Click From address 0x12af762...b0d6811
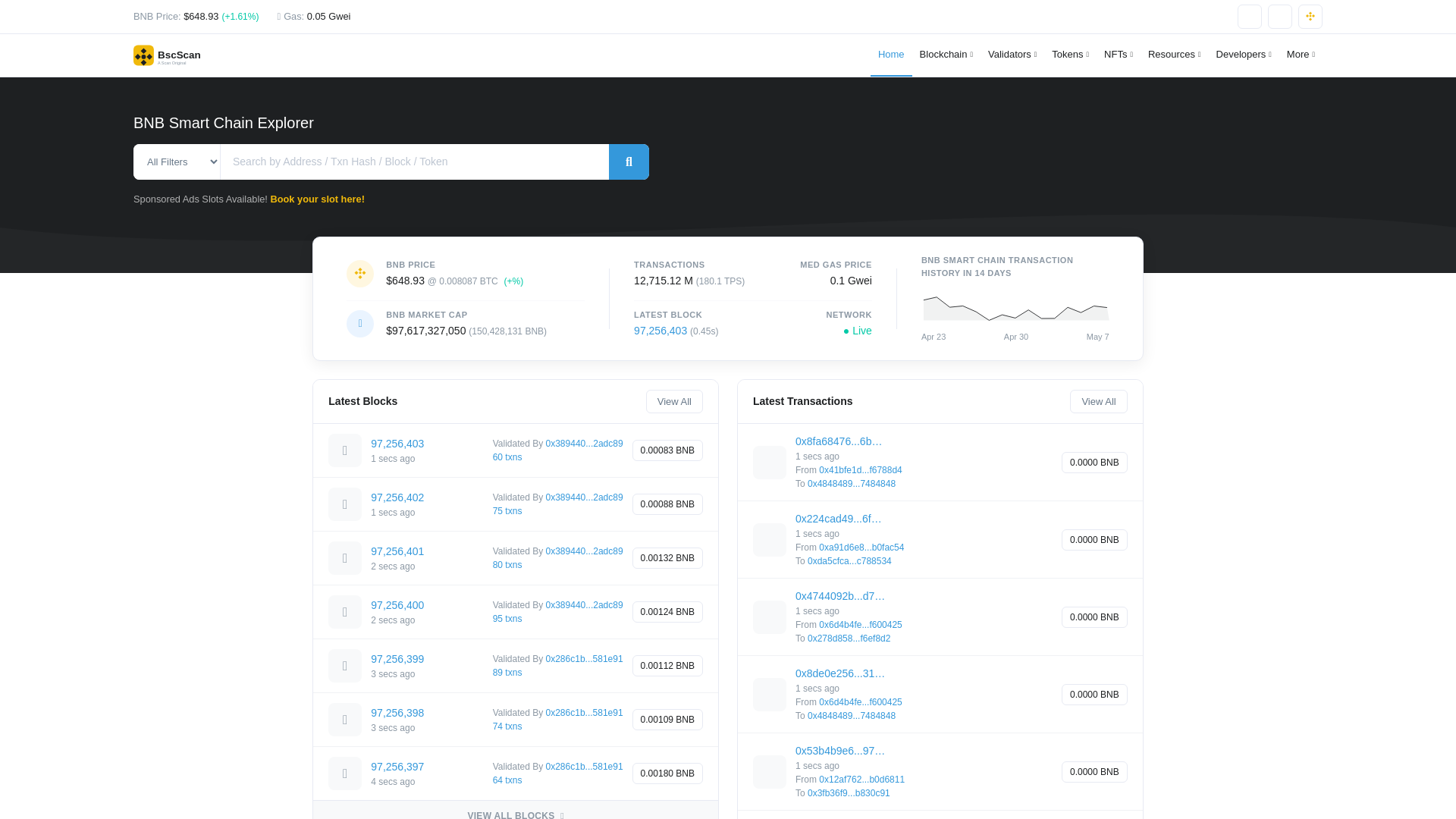Screen dimensions: 1456x819 pos(861,780)
